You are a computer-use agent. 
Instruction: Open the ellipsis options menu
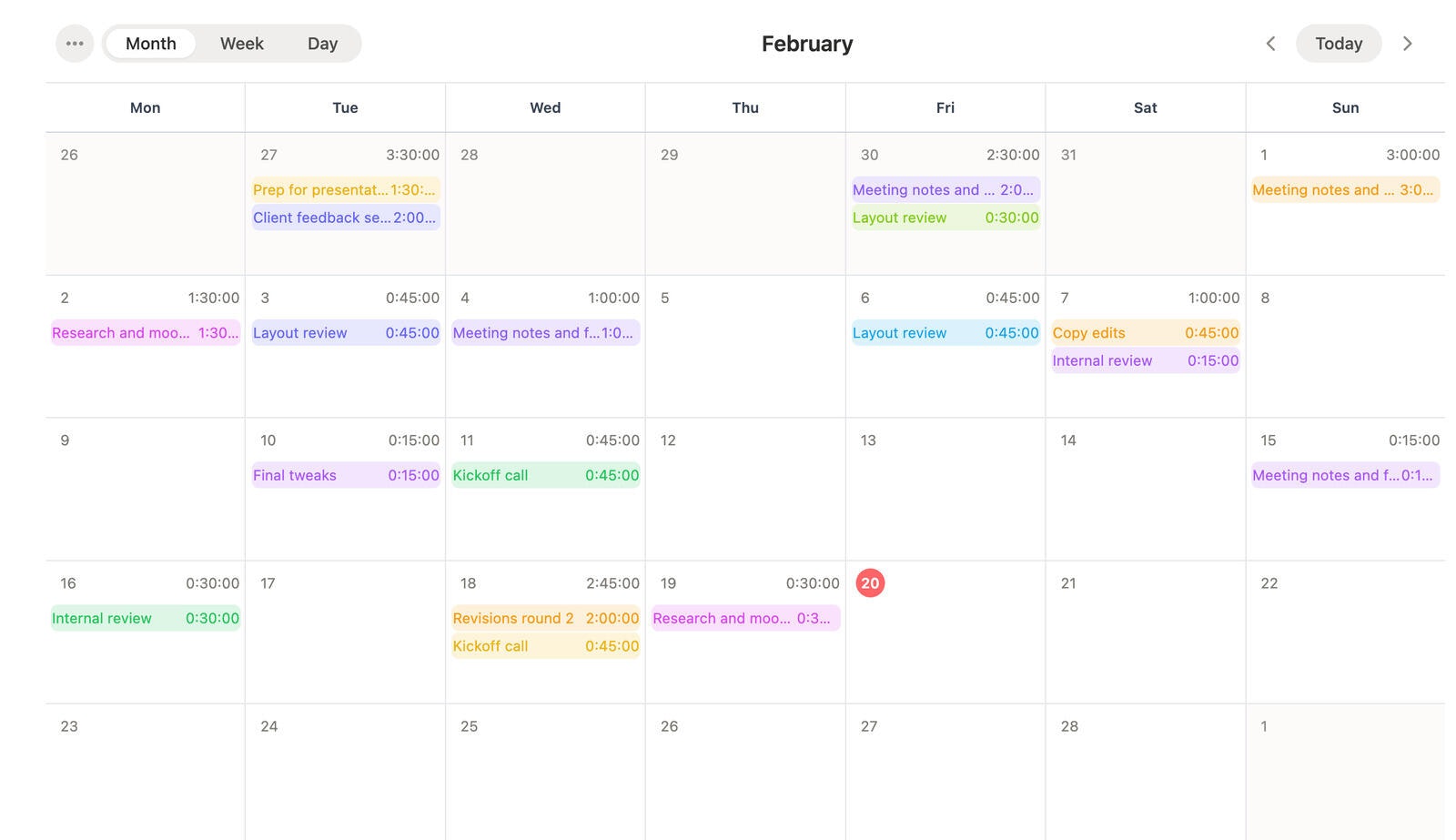pos(75,43)
